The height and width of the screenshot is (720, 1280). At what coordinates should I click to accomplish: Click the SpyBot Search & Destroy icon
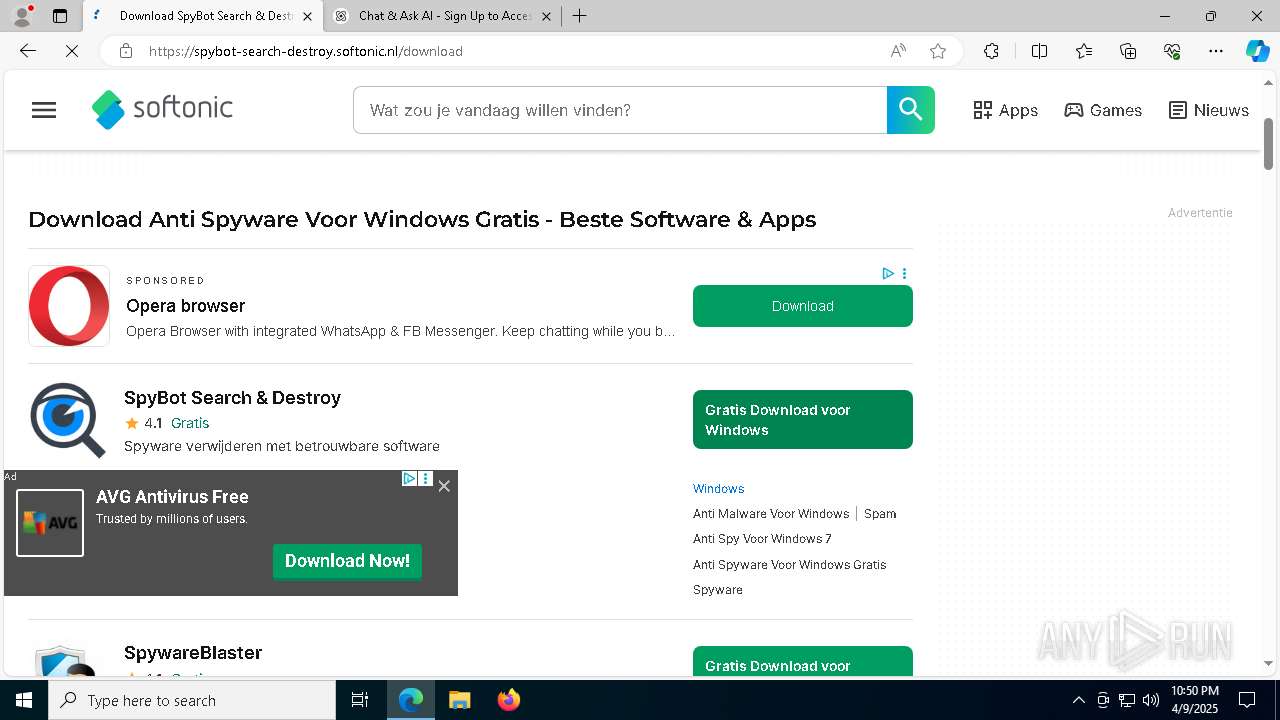68,420
